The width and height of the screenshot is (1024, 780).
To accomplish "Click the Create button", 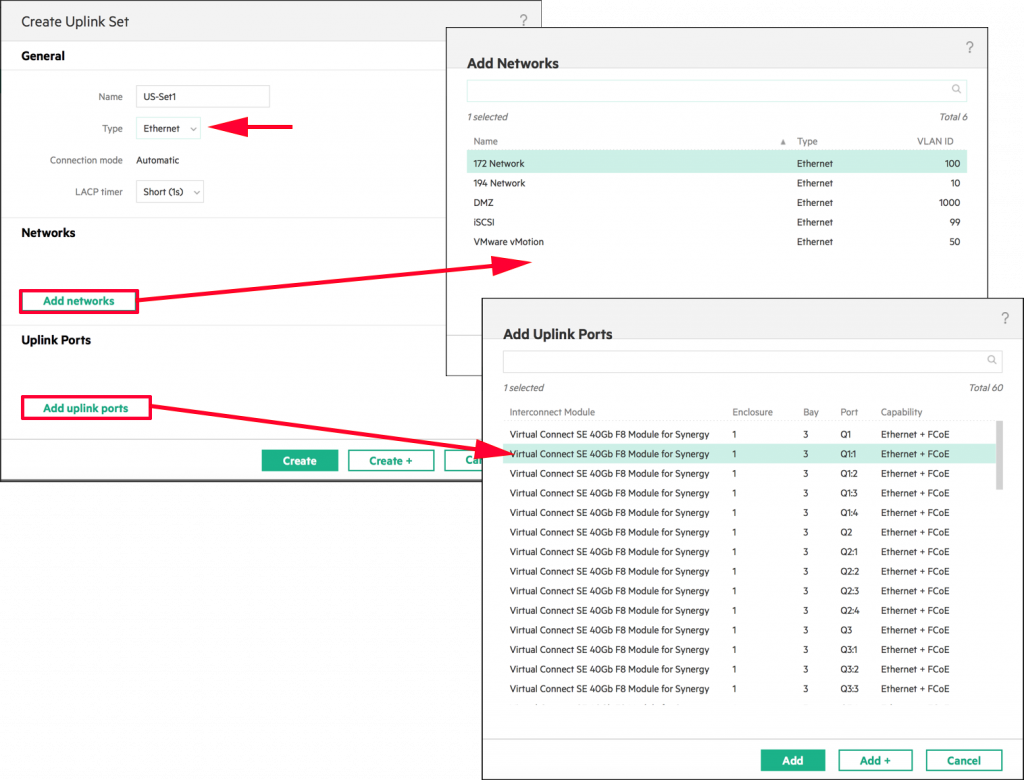I will (299, 460).
